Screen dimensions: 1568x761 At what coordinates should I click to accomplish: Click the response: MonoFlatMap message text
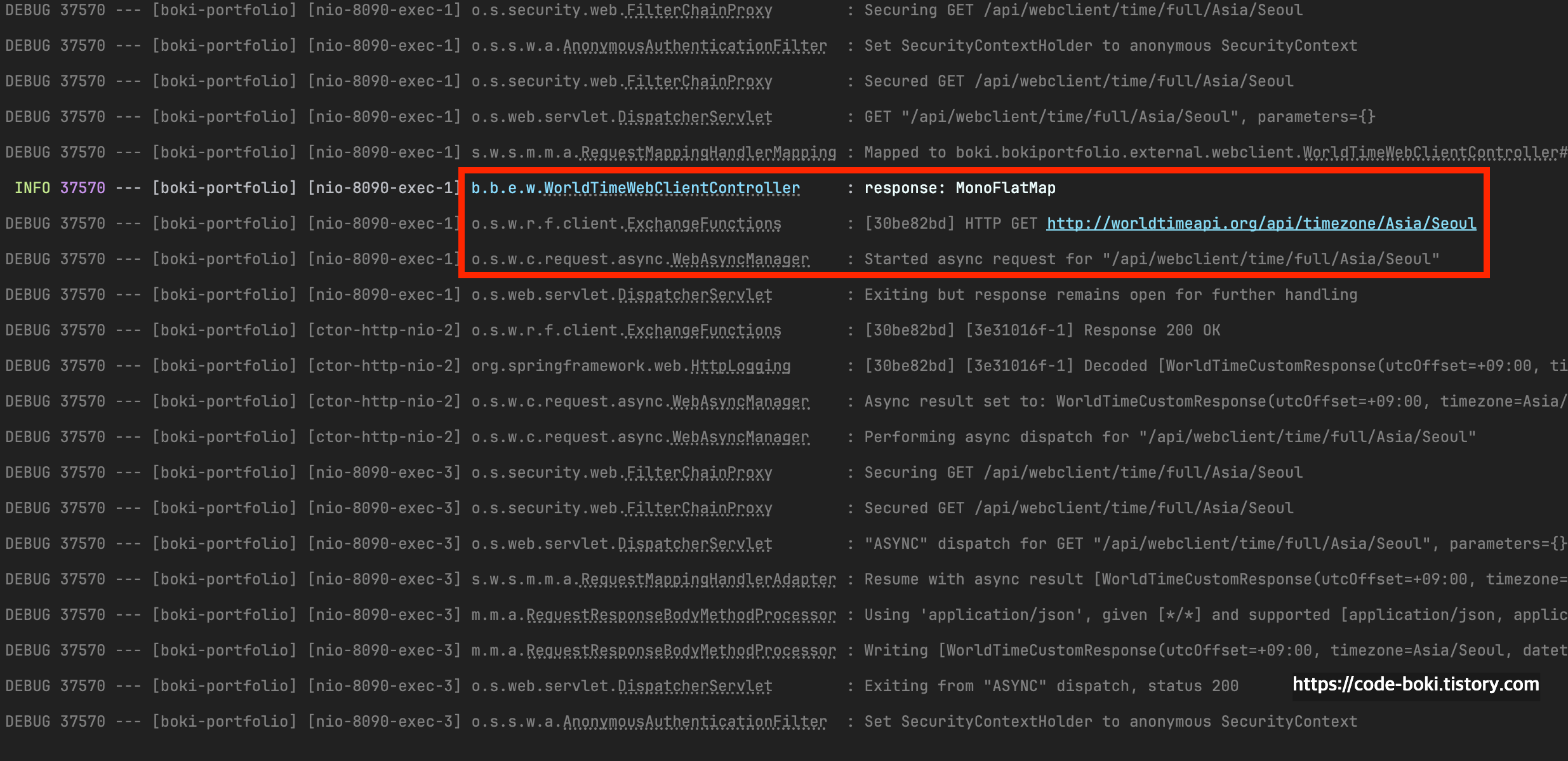(x=960, y=188)
